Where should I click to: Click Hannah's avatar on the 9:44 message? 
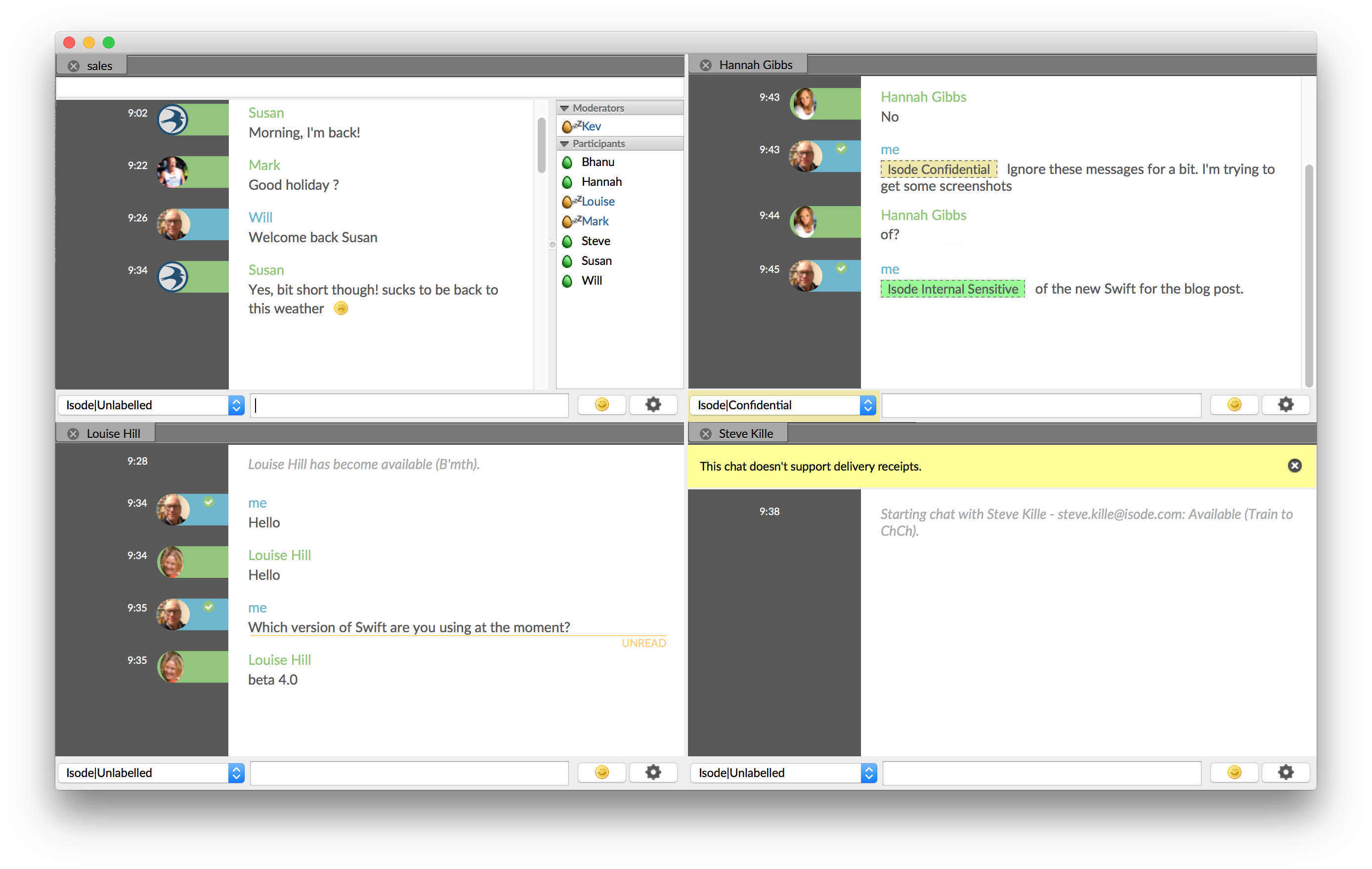tap(805, 221)
